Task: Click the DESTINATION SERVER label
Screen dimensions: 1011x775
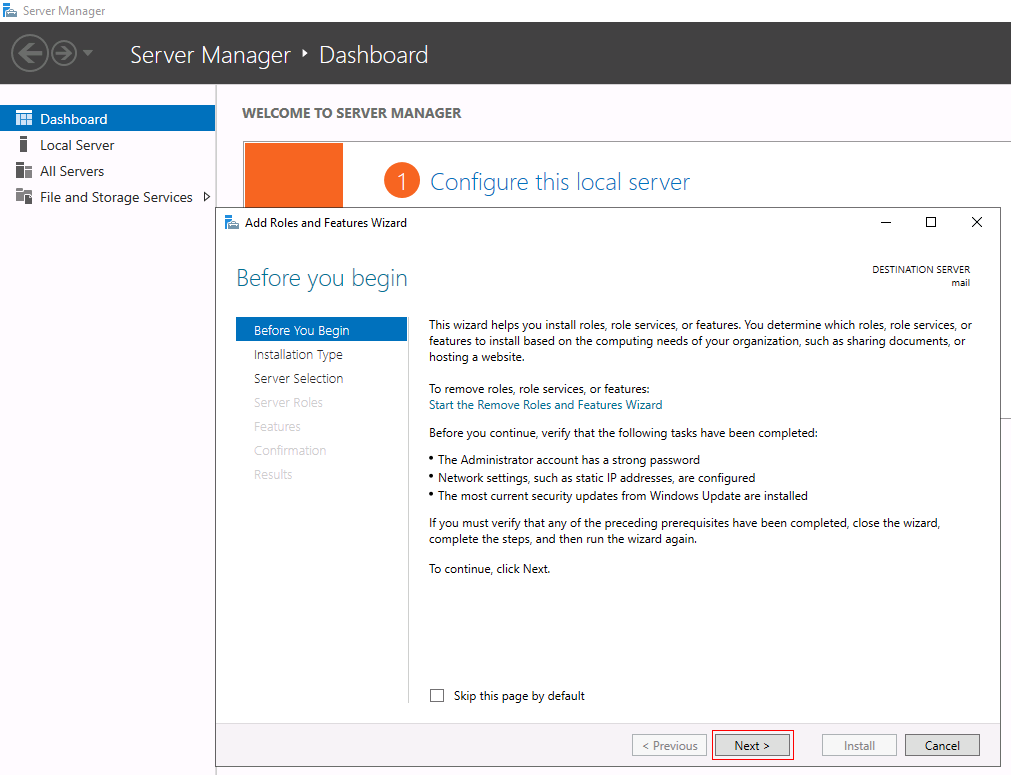Action: click(921, 270)
